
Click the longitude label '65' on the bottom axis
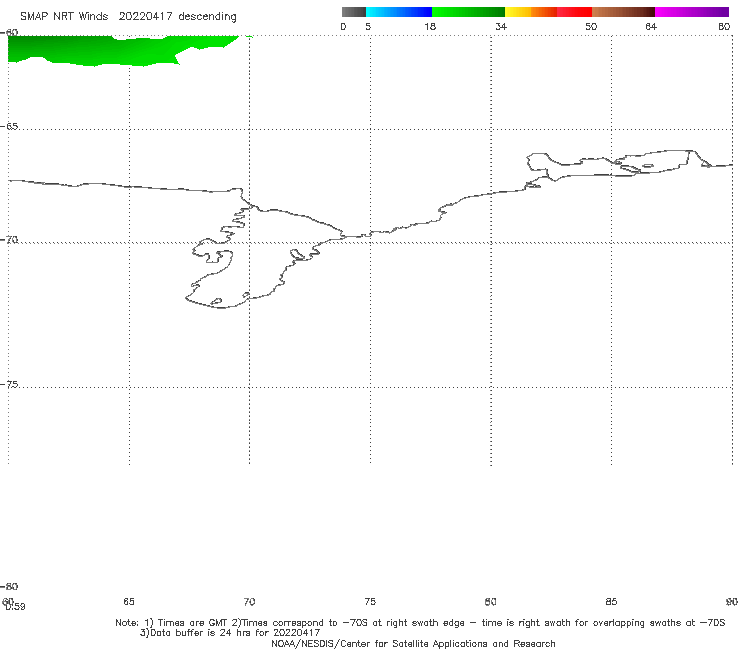tap(129, 601)
